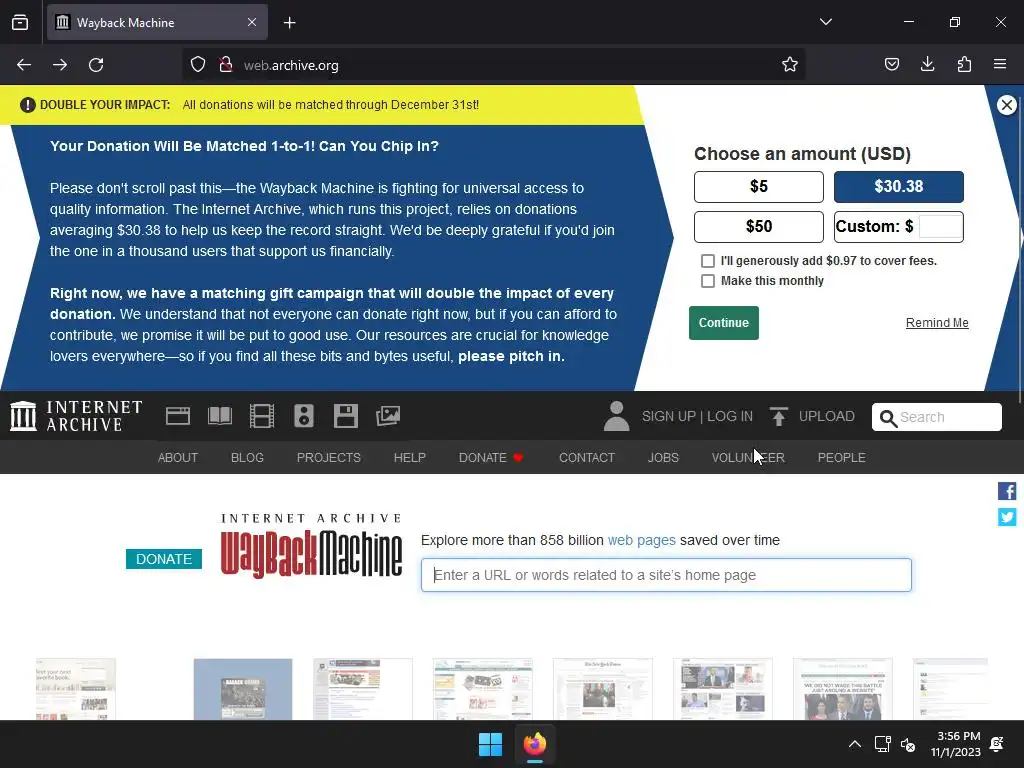Click Firefox icon in taskbar

pos(535,744)
